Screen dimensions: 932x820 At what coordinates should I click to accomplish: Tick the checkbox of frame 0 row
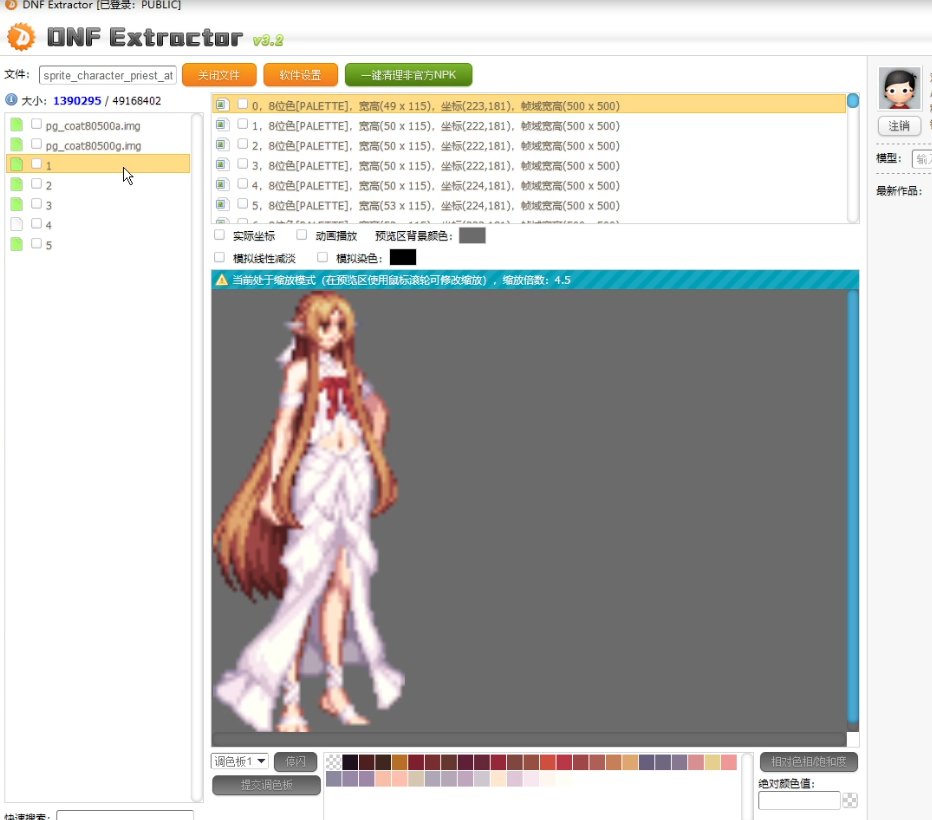(243, 104)
